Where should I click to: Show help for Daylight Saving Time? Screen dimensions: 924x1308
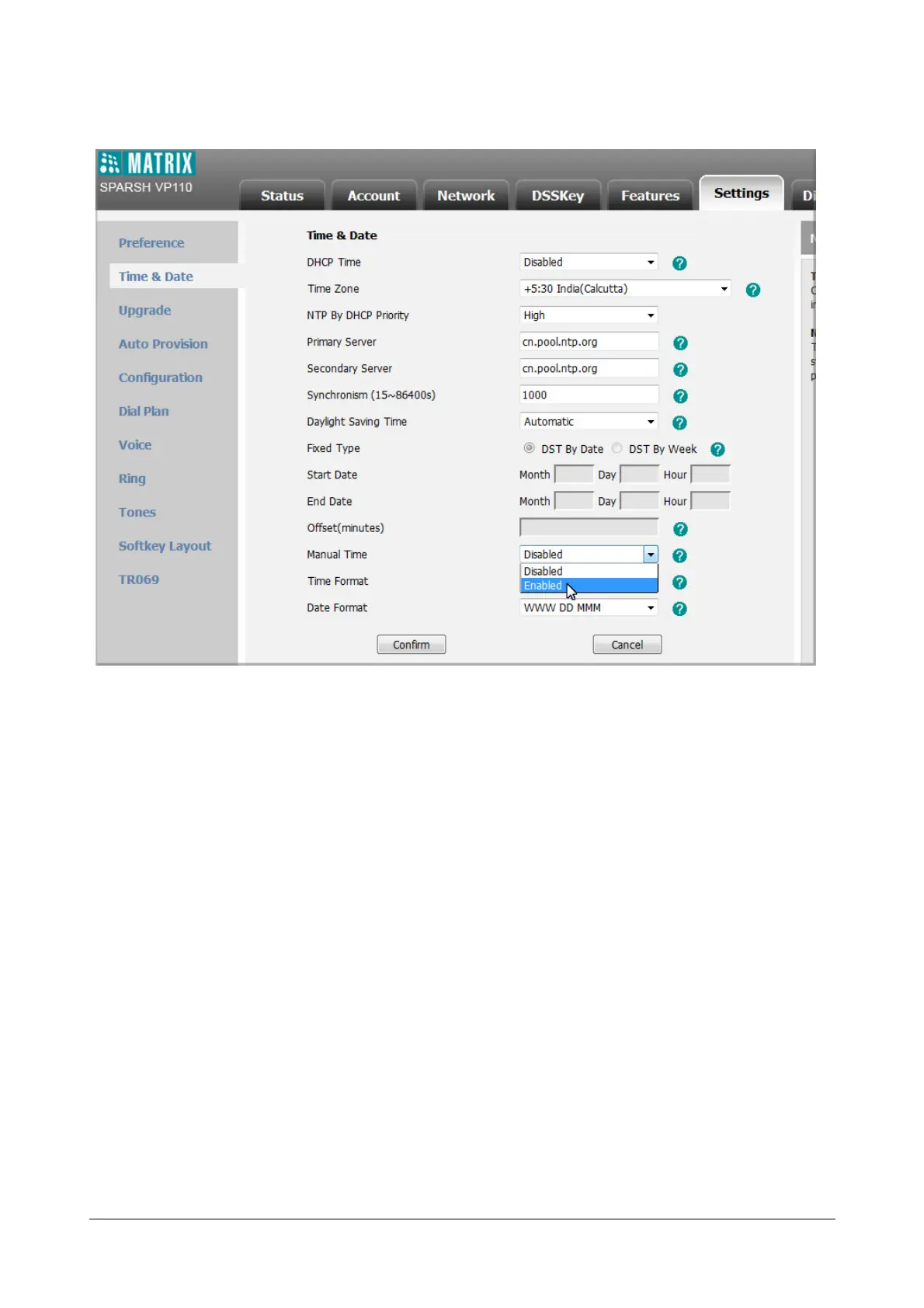coord(679,423)
